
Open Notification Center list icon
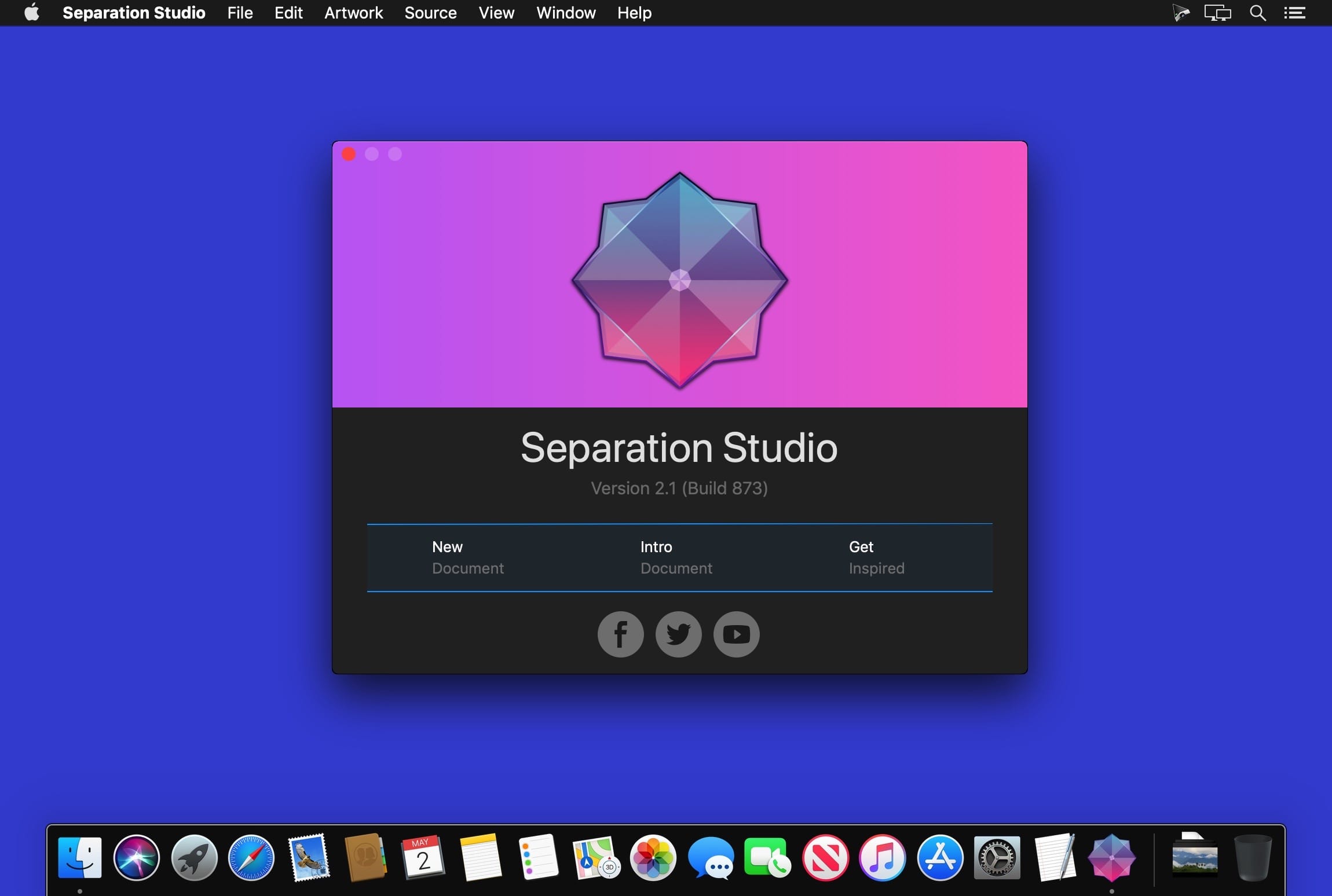click(1294, 13)
